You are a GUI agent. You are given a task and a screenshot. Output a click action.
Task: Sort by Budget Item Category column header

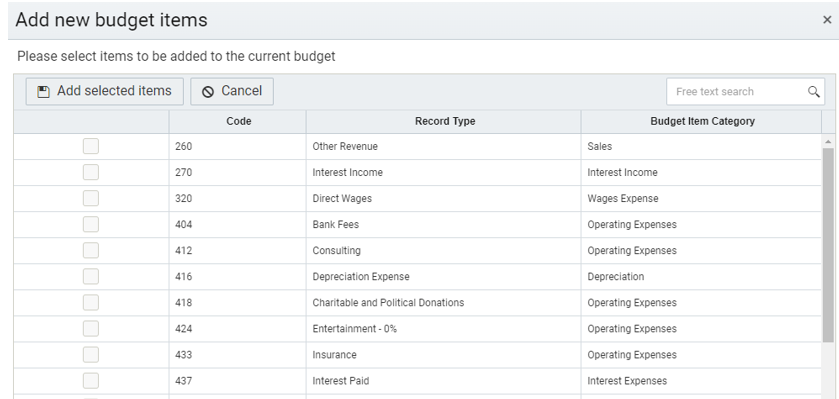click(x=701, y=121)
